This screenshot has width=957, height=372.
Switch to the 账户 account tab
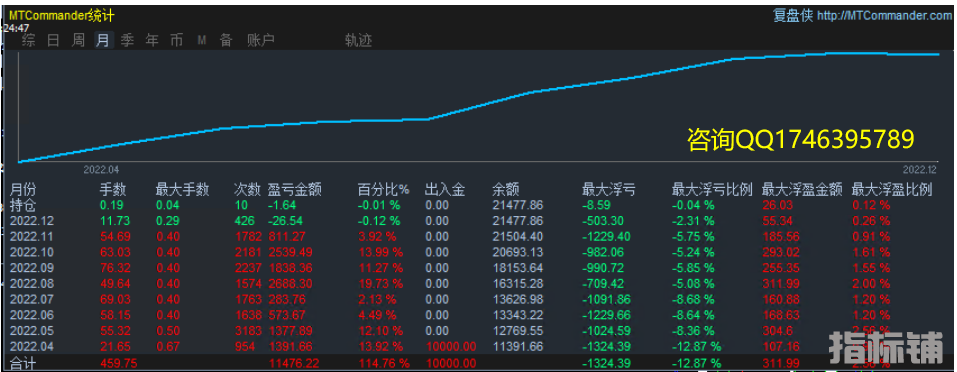coord(261,41)
